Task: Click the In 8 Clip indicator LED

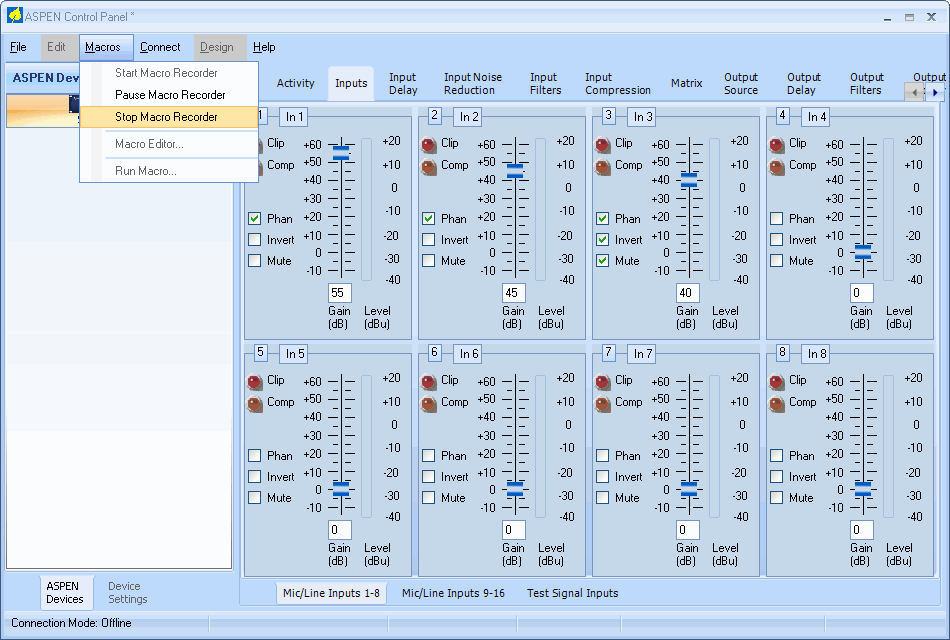Action: point(777,382)
